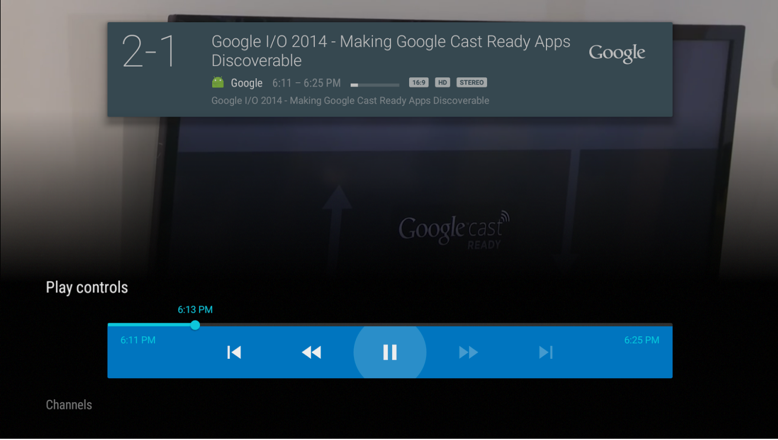Click the timeline scrubber handle
Viewport: 778px width, 440px height.
coord(195,325)
